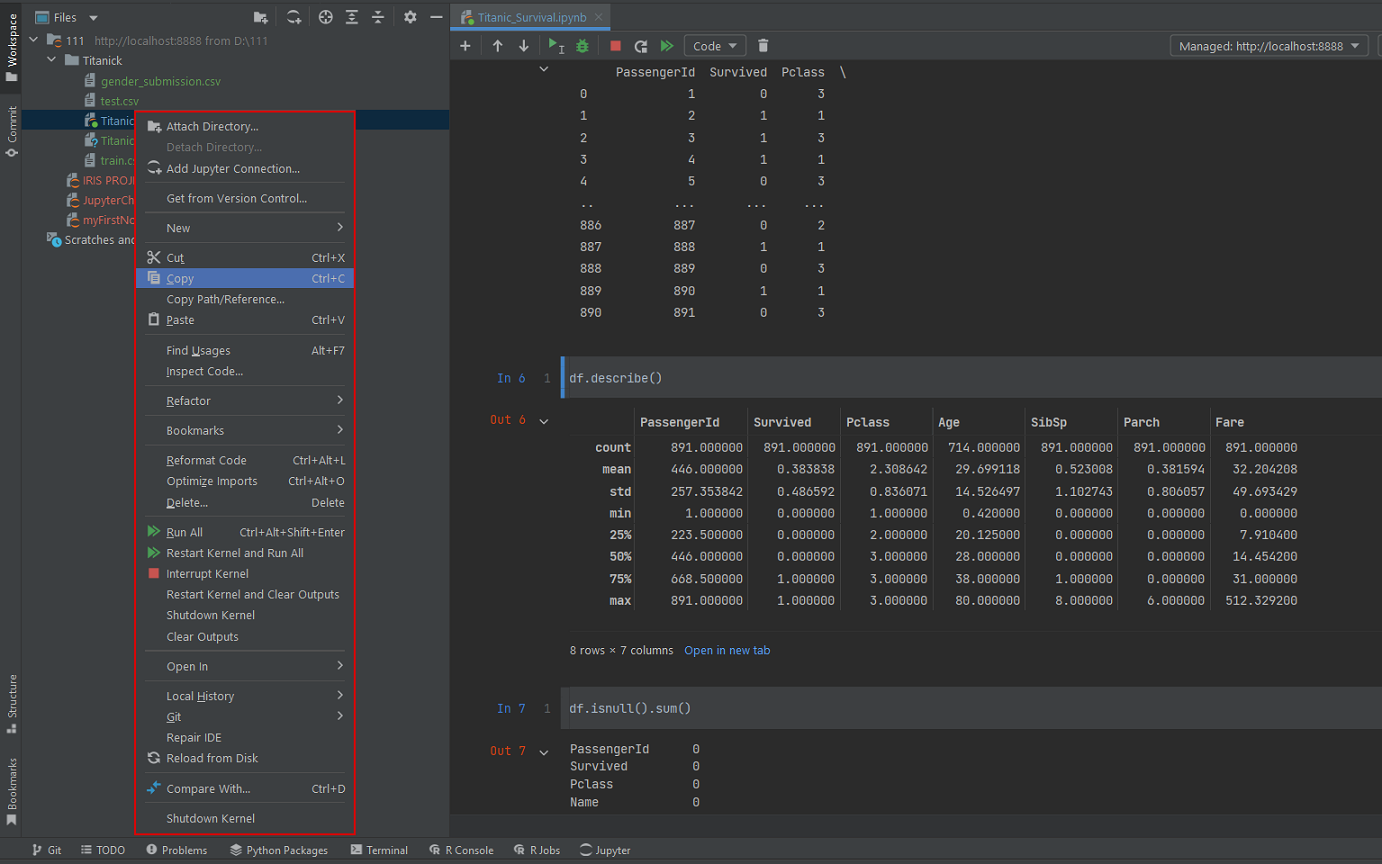Open the Files panel settings gear
Screen dimensions: 1382x864
(x=410, y=17)
